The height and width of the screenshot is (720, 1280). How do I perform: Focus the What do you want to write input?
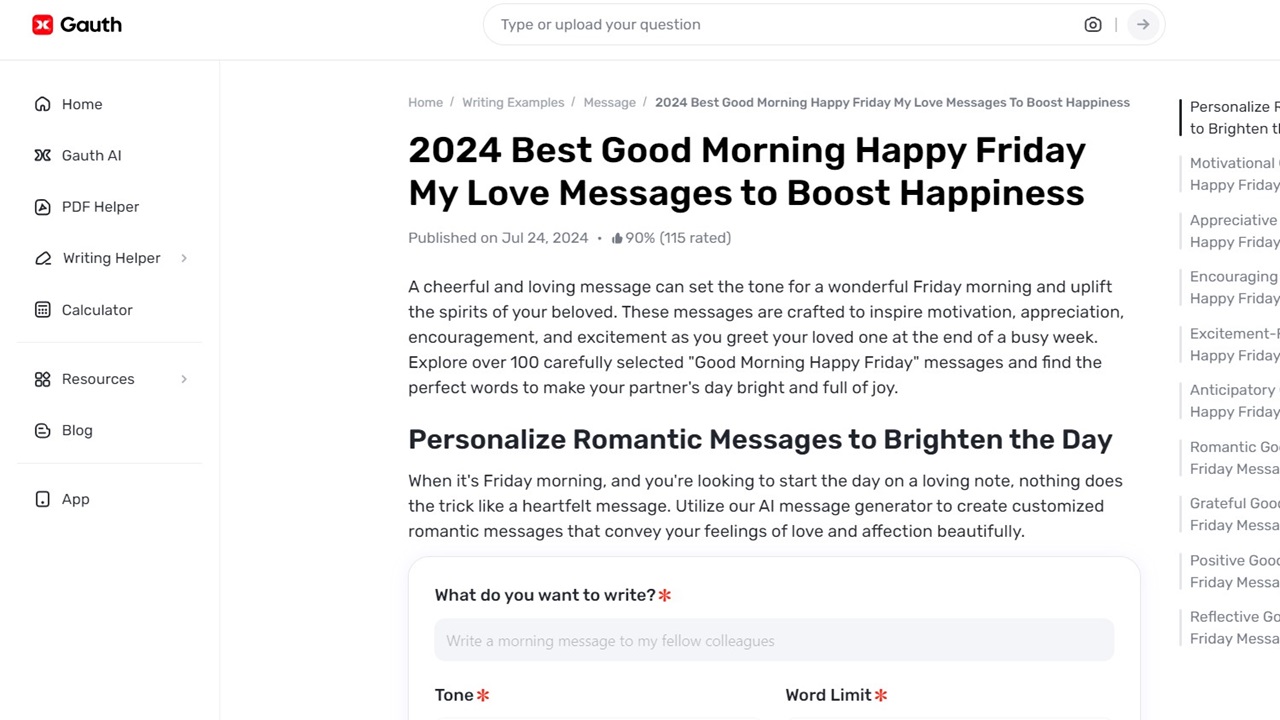774,640
